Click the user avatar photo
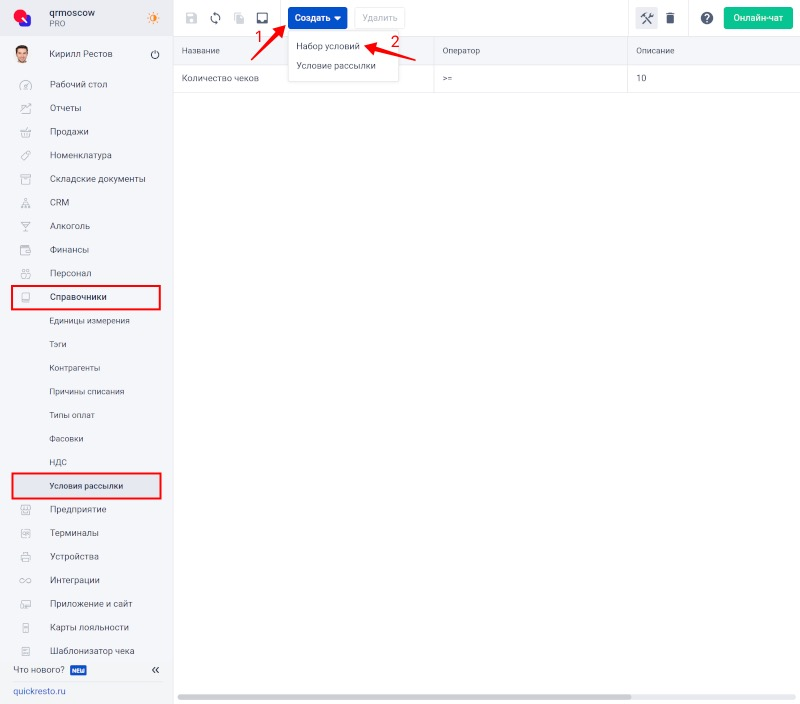This screenshot has width=800, height=704. click(22, 54)
